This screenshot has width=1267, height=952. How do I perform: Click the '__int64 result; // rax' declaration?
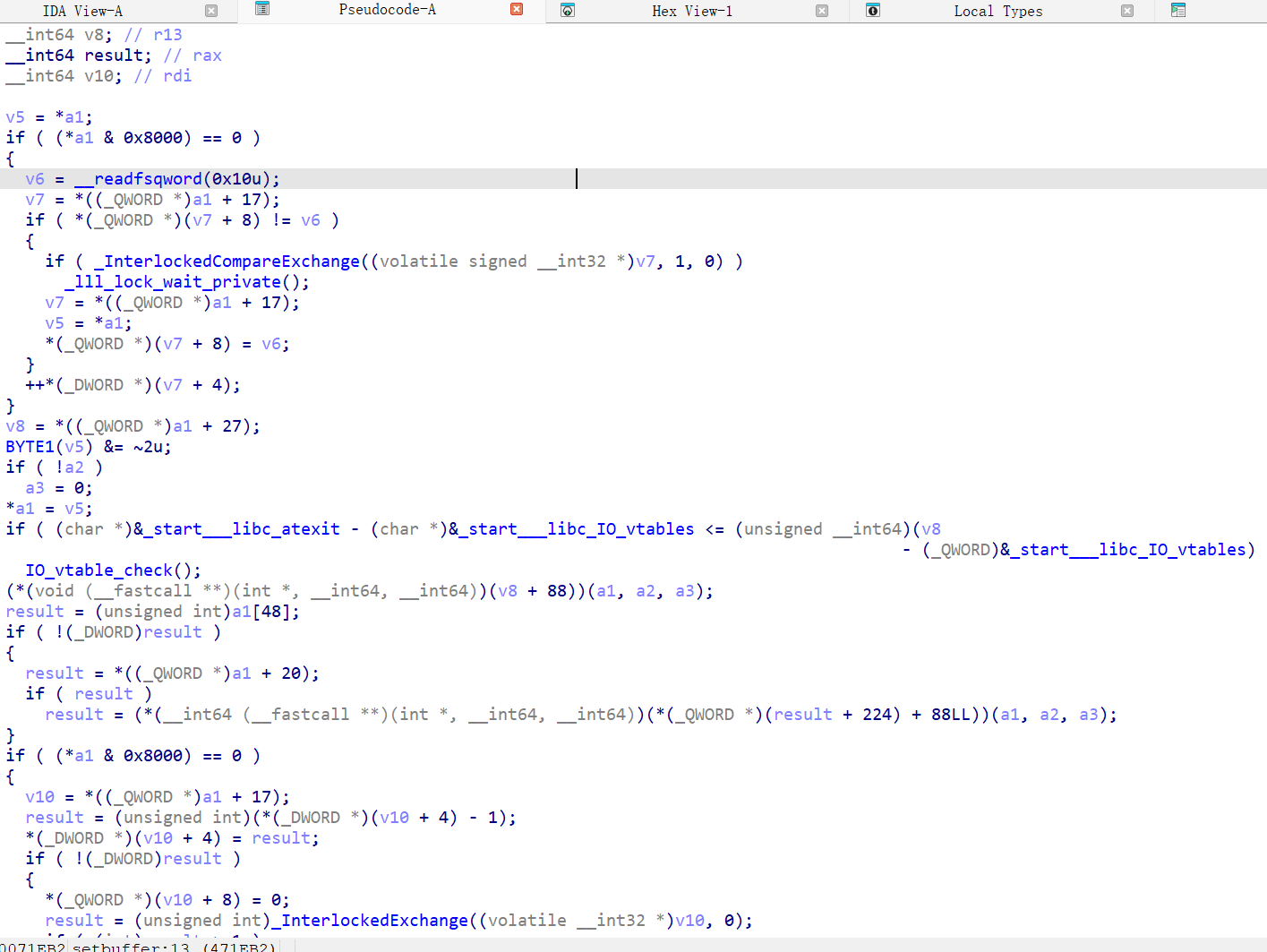coord(114,56)
